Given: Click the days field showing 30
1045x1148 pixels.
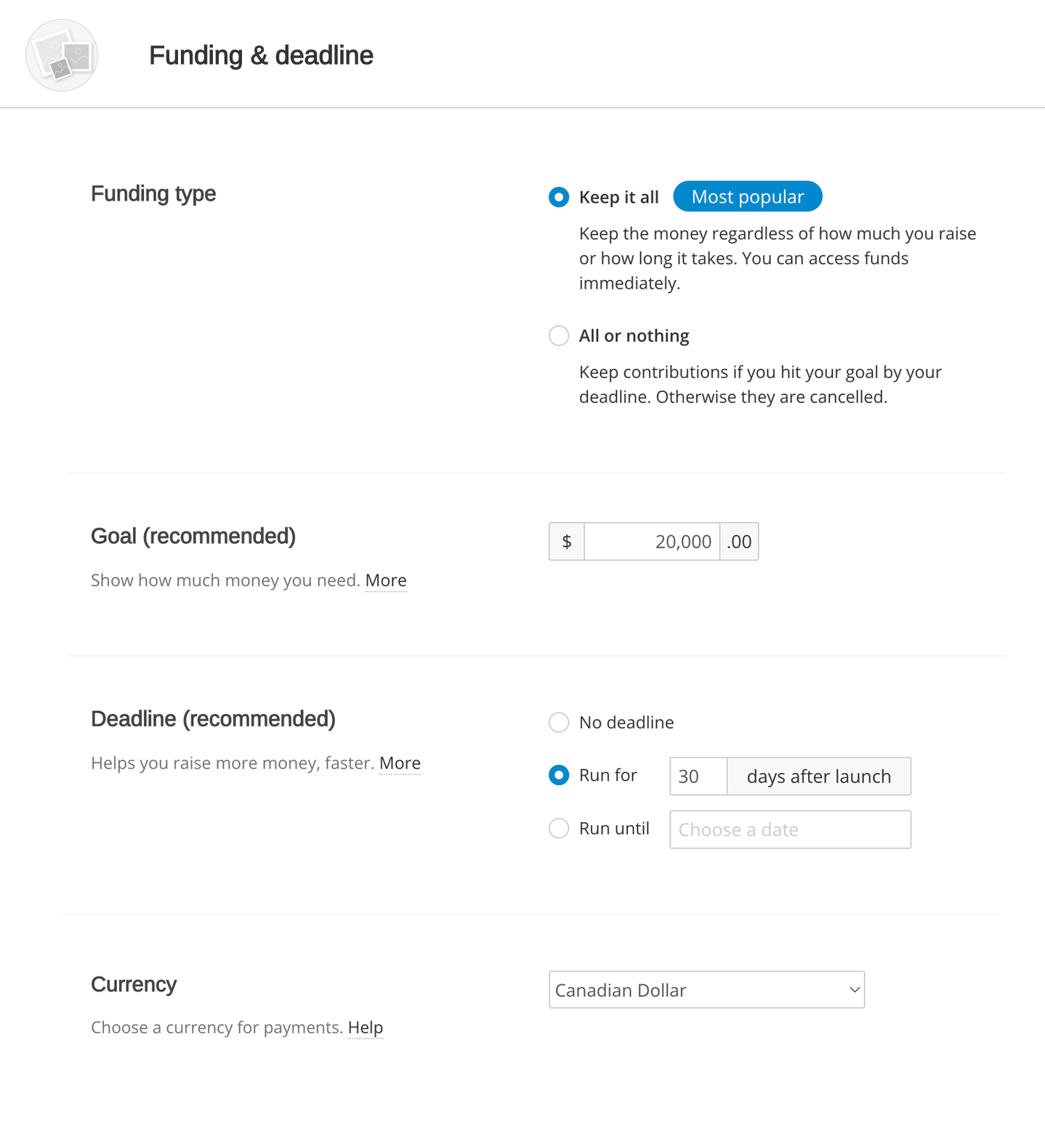Looking at the screenshot, I should coord(698,776).
